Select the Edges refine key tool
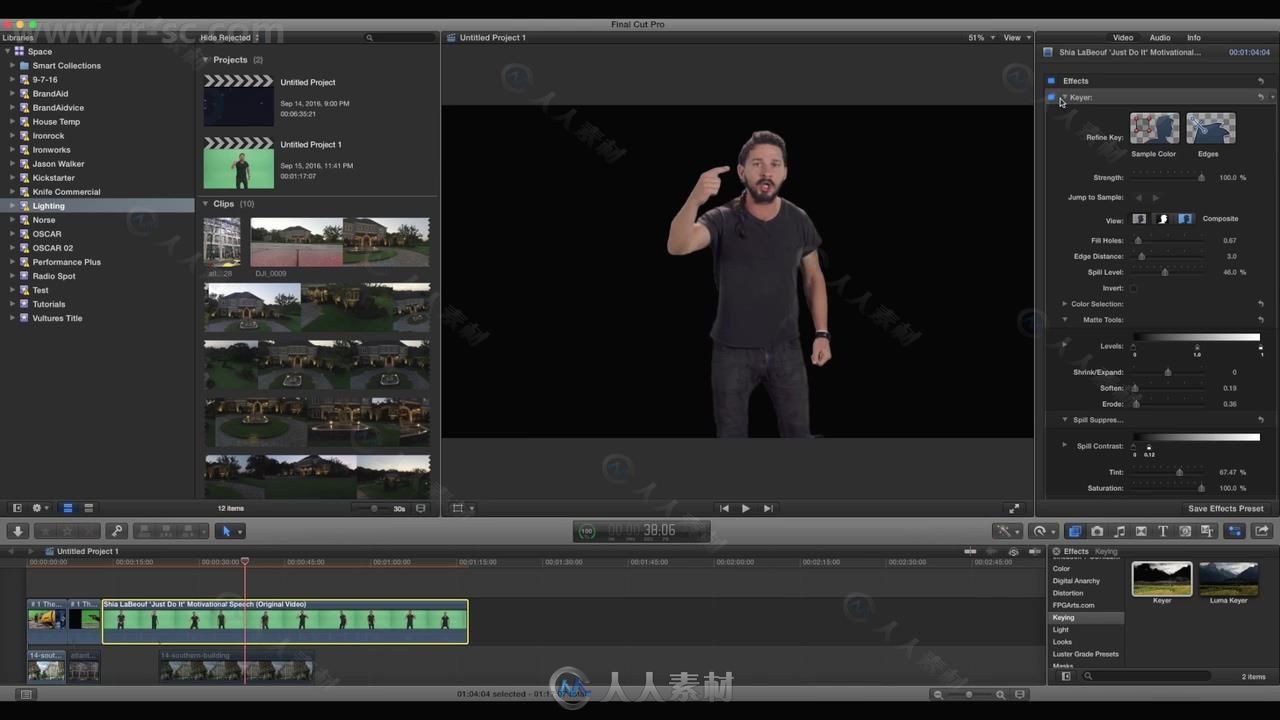Screen dimensions: 1280x720 [1210, 128]
